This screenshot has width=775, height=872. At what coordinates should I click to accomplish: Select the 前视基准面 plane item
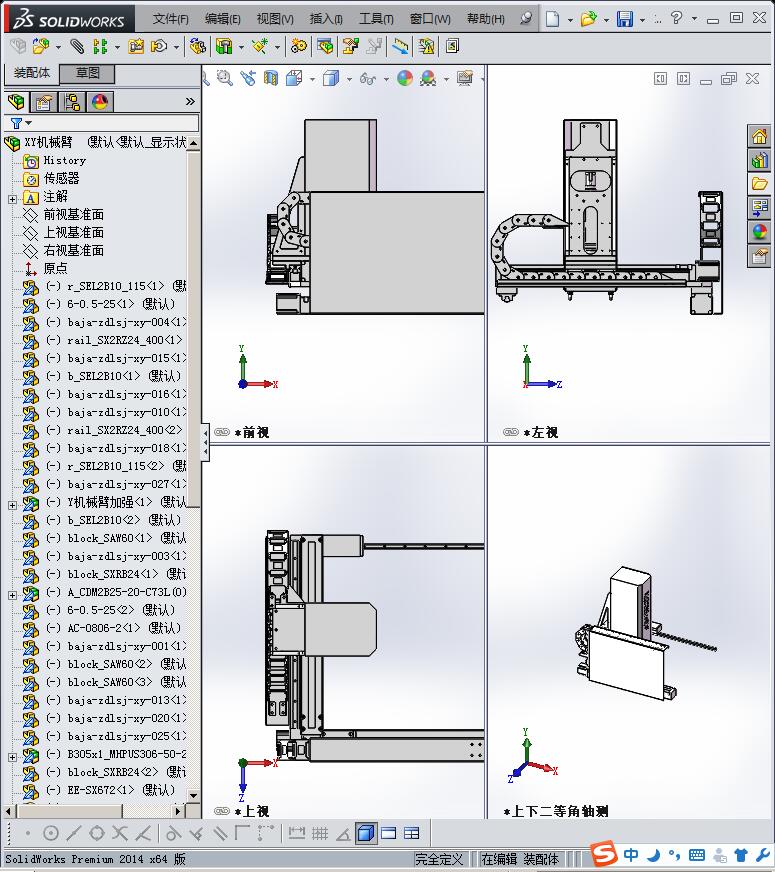coord(73,214)
